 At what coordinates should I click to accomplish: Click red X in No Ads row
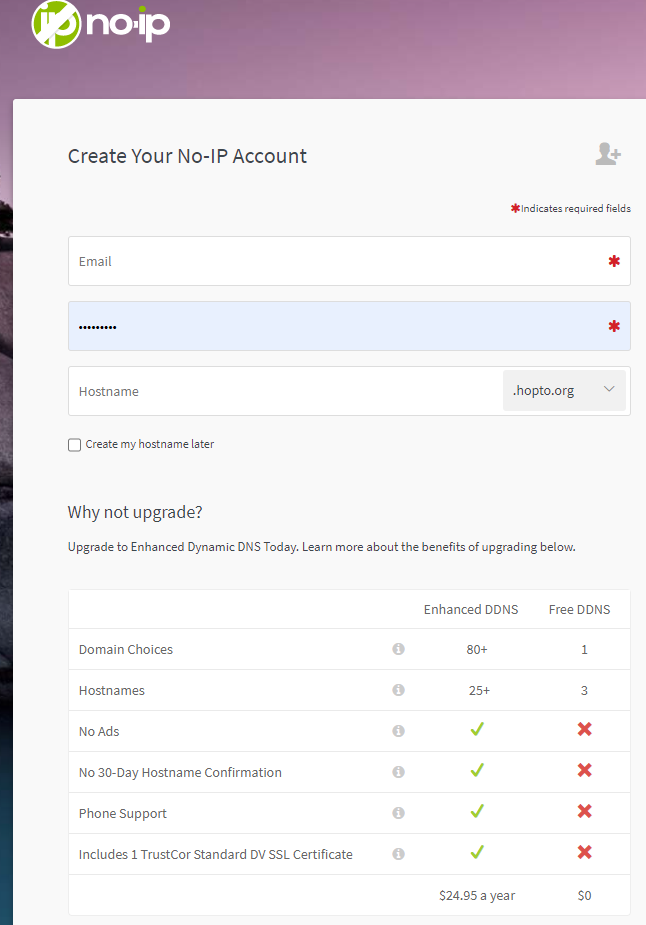tap(585, 730)
